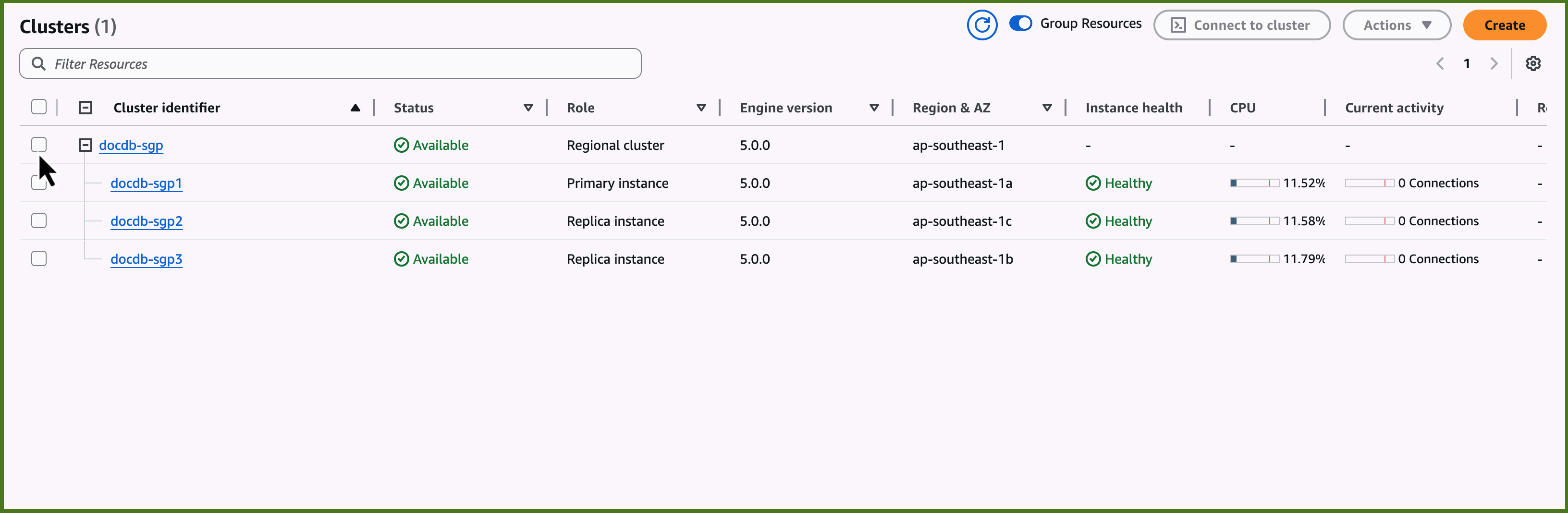Open the Actions dropdown menu
Viewport: 1568px width, 513px height.
click(1396, 25)
